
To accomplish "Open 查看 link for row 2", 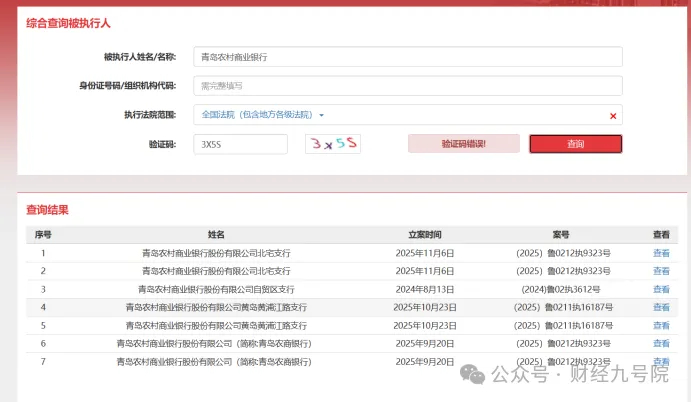I will (661, 271).
